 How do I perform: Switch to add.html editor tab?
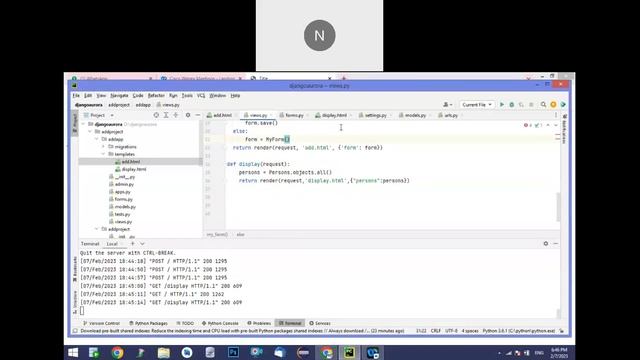click(x=222, y=116)
